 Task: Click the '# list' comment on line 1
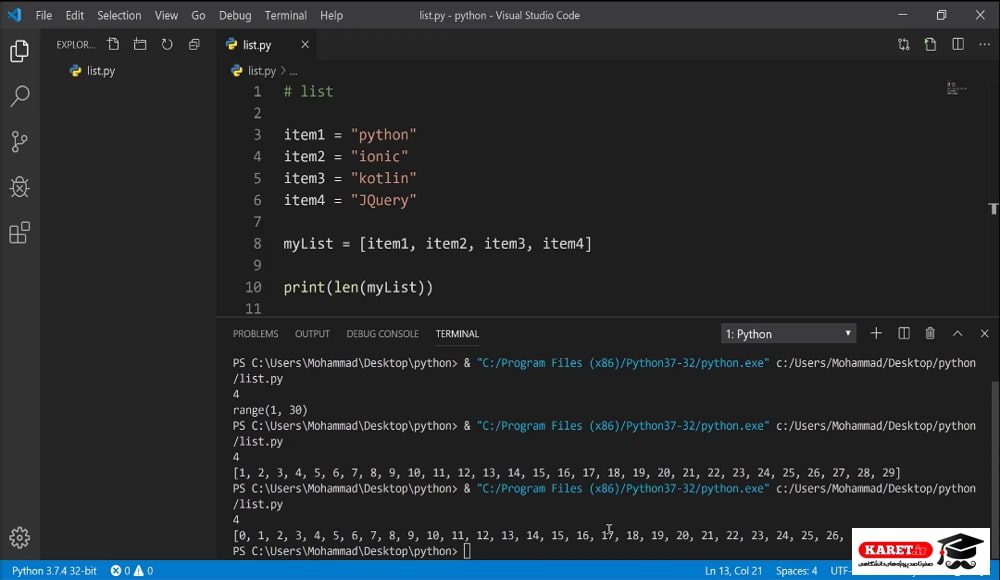click(x=308, y=91)
